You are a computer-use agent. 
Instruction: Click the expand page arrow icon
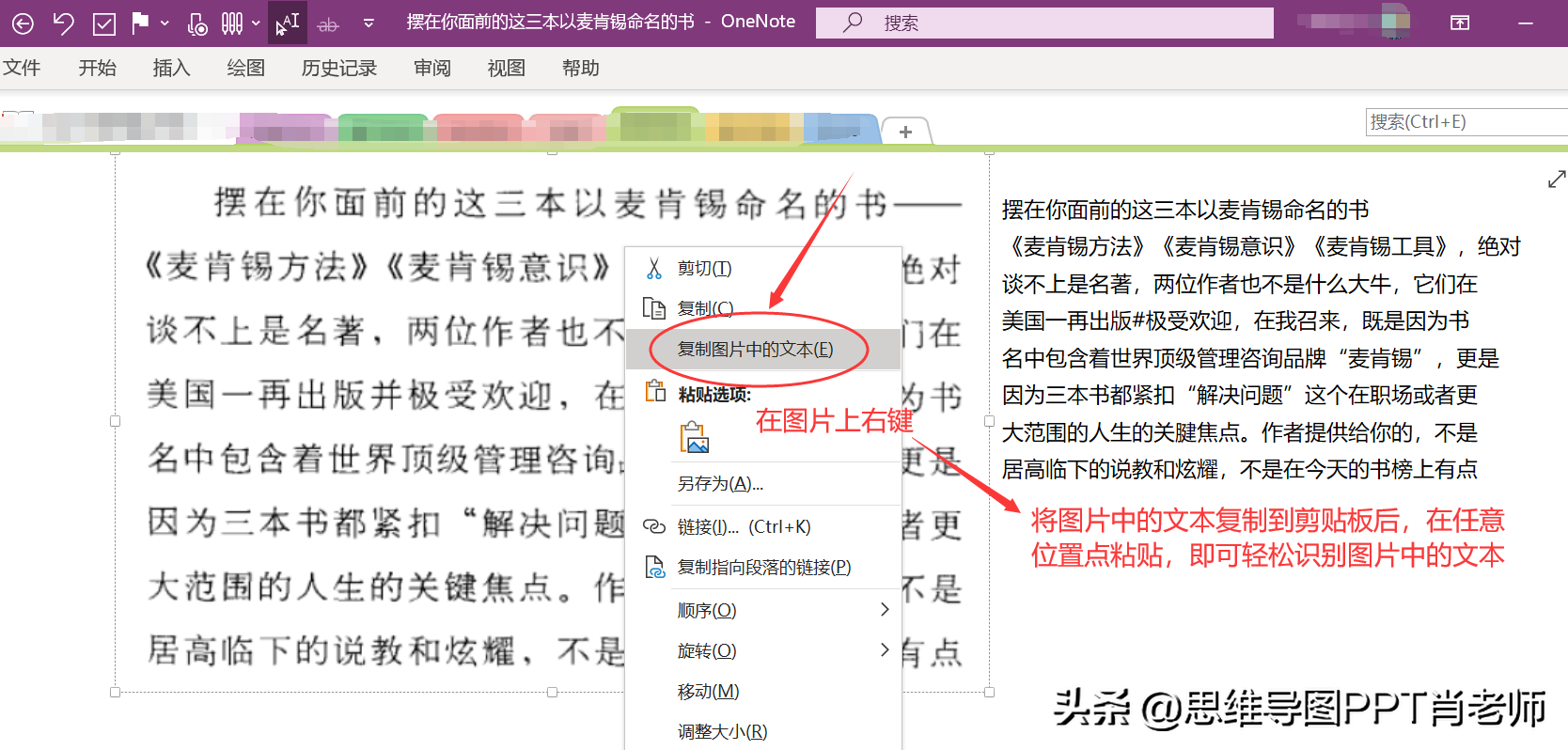pyautogui.click(x=1557, y=179)
